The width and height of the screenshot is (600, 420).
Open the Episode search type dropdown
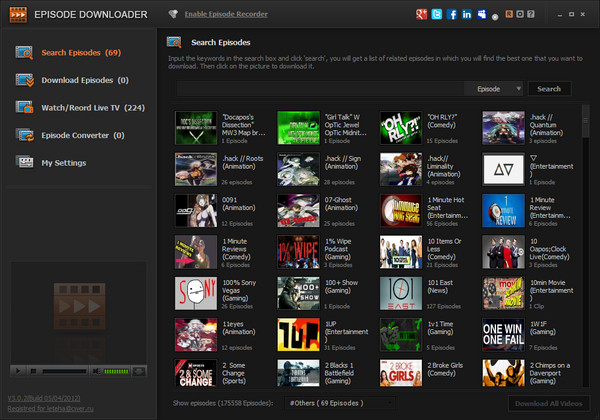498,88
